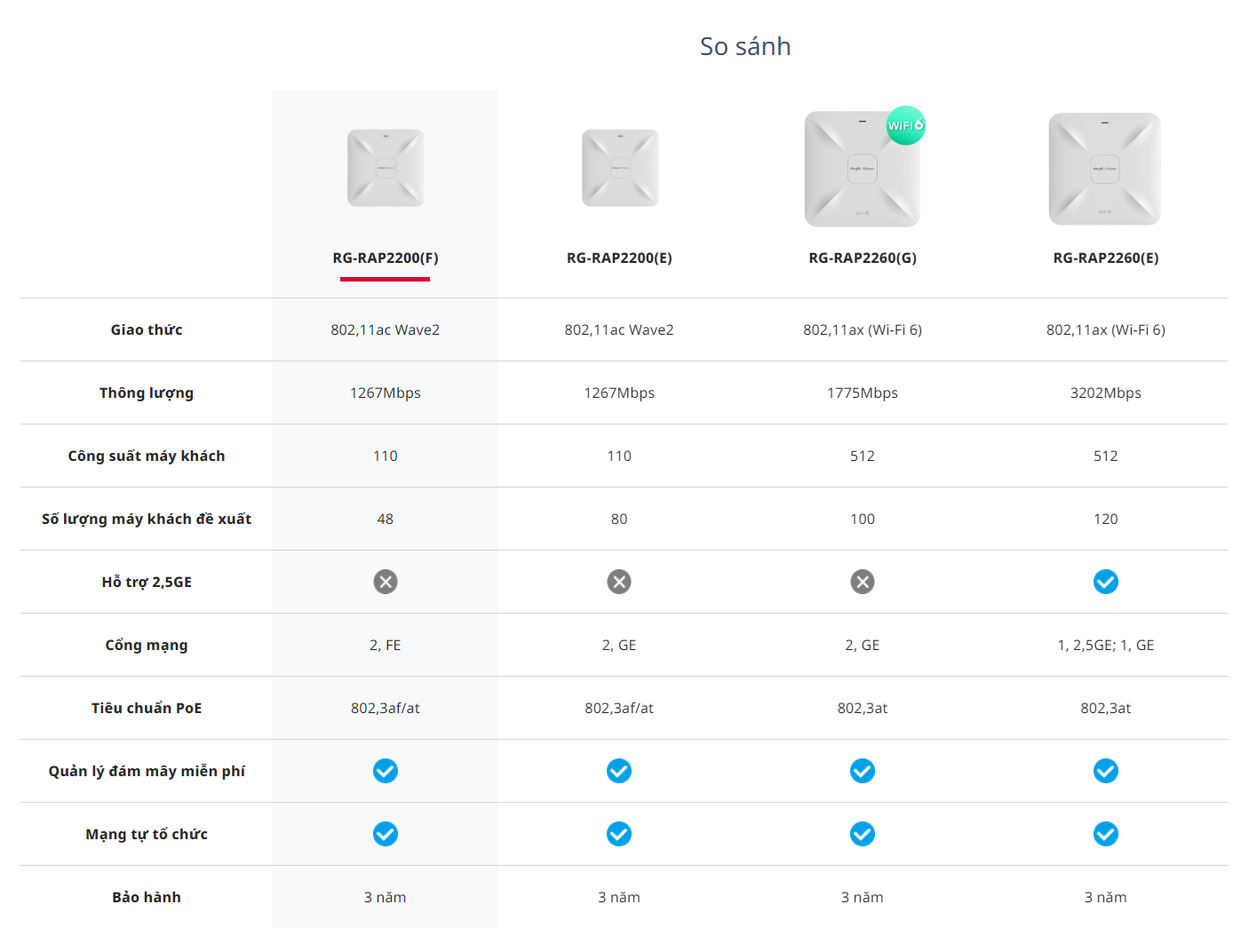Image resolution: width=1257 pixels, height=952 pixels.
Task: Open the RG-RAP2260(E) product name link
Action: point(1106,258)
